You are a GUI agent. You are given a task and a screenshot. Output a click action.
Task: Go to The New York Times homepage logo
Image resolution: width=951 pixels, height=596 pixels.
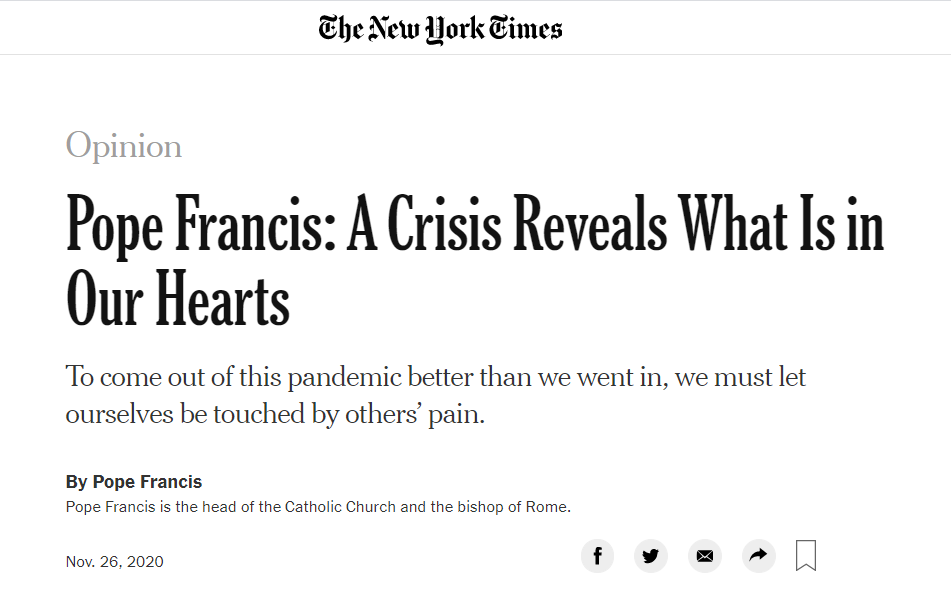[440, 28]
